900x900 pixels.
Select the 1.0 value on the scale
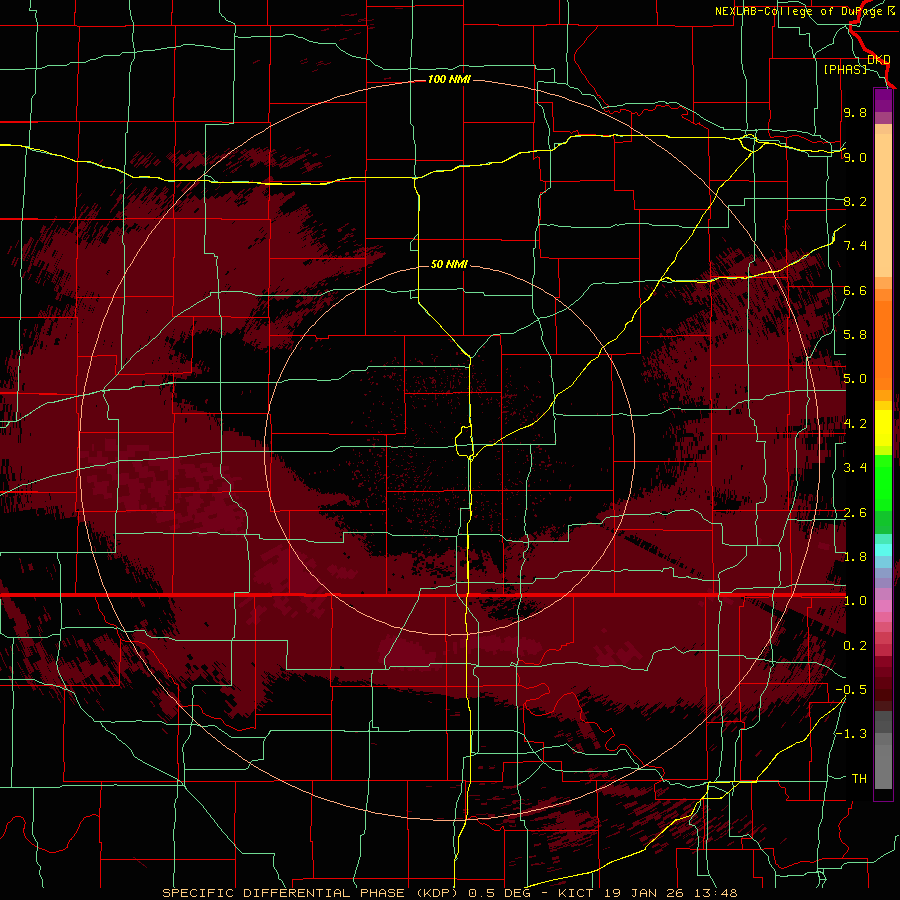pos(855,601)
